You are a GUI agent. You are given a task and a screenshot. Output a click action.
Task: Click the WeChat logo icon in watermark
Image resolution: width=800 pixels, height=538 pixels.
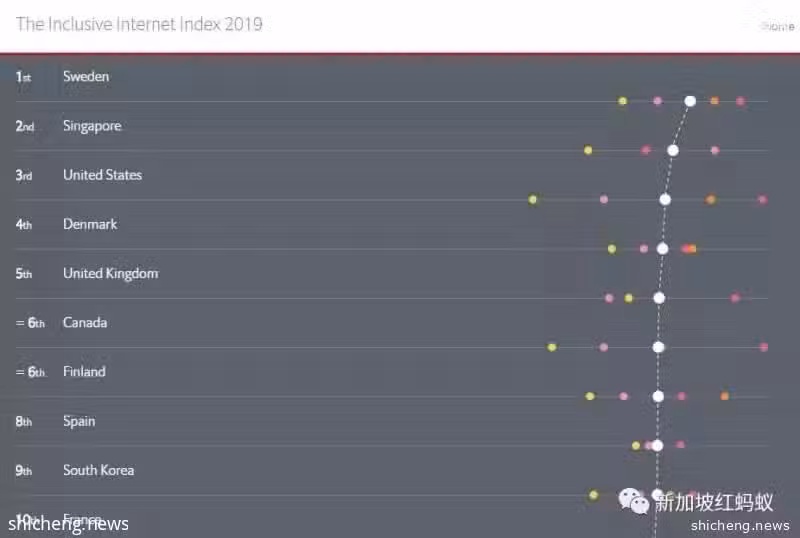[633, 501]
